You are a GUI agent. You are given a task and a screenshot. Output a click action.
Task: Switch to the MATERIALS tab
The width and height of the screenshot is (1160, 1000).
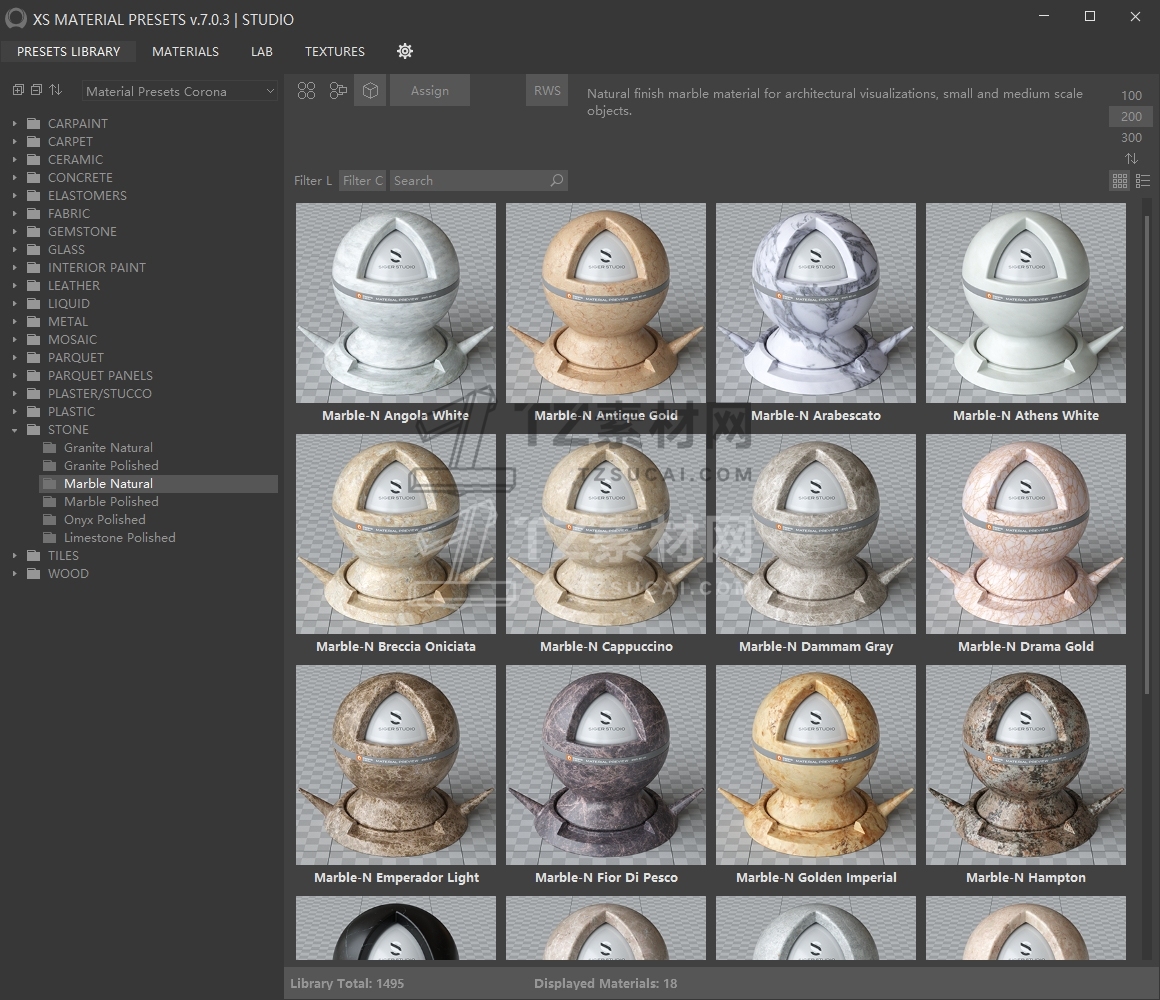tap(185, 51)
